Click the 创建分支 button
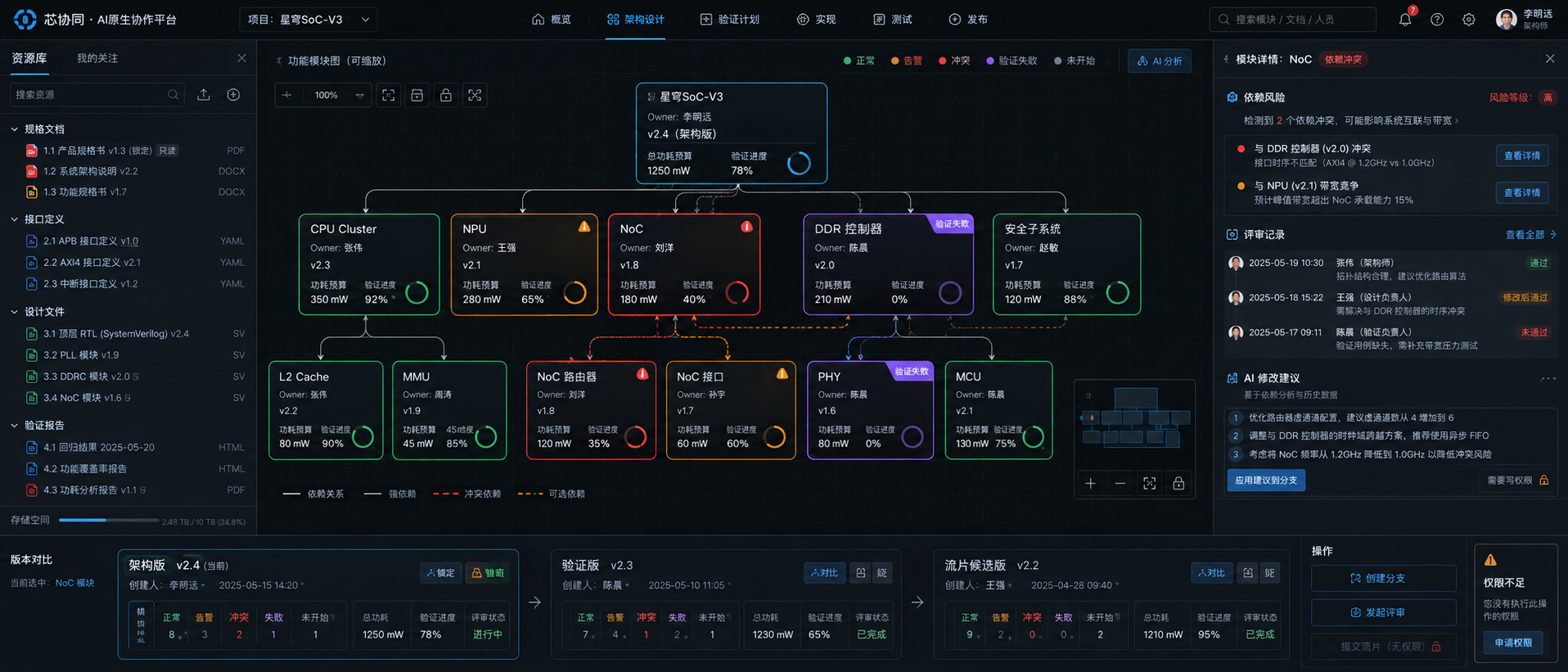This screenshot has width=1568, height=672. pos(1384,578)
